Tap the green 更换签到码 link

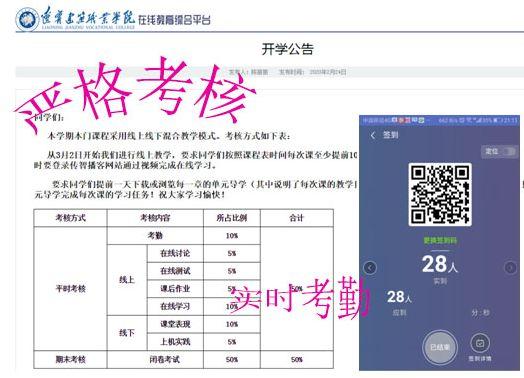pyautogui.click(x=440, y=240)
